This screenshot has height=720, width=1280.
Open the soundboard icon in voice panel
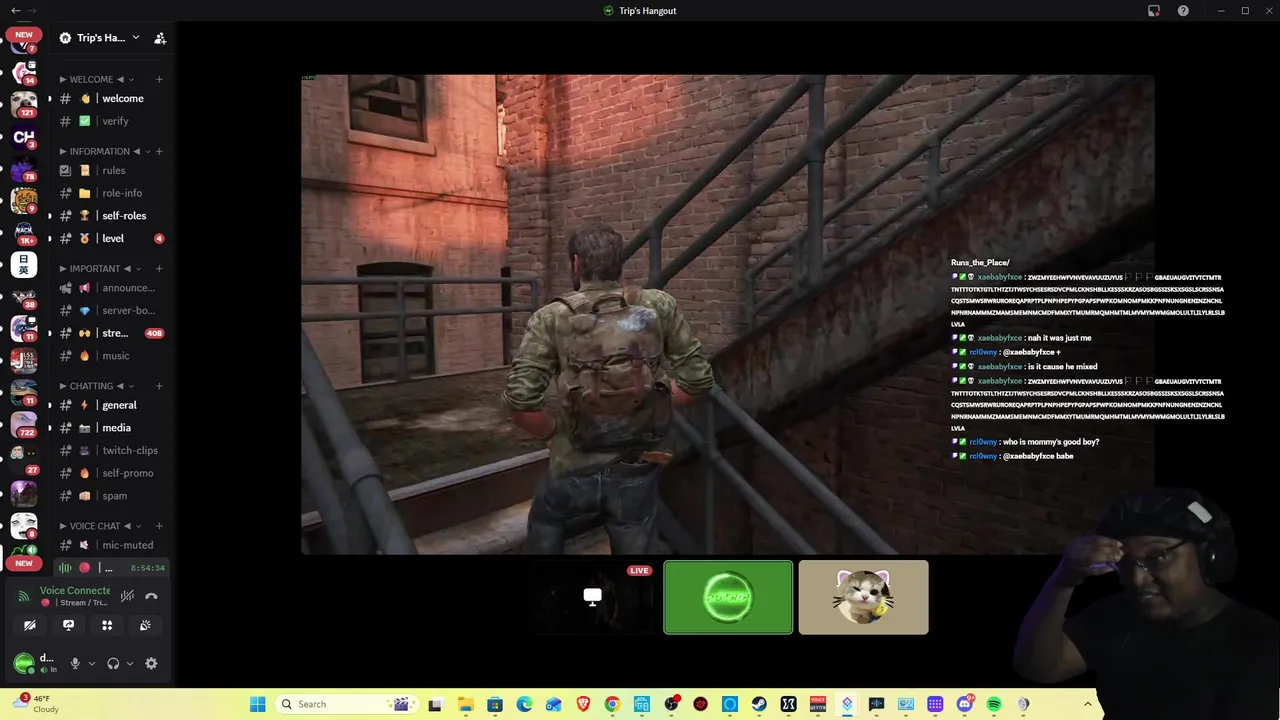(145, 625)
